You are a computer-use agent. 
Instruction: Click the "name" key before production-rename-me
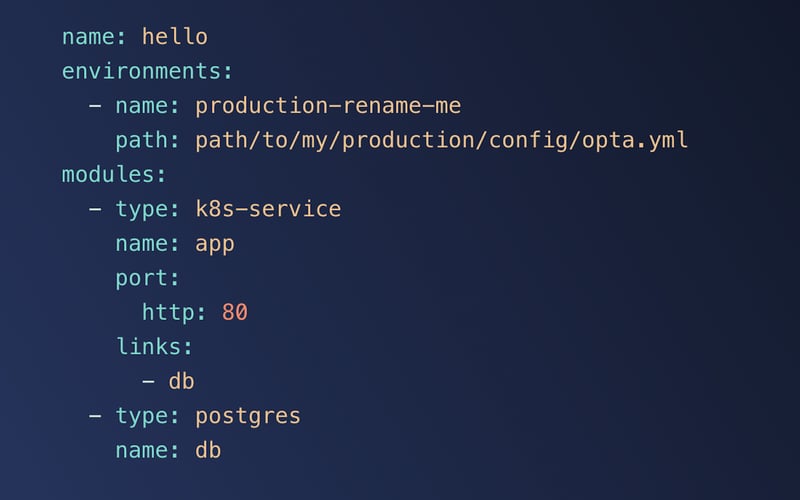tap(141, 105)
